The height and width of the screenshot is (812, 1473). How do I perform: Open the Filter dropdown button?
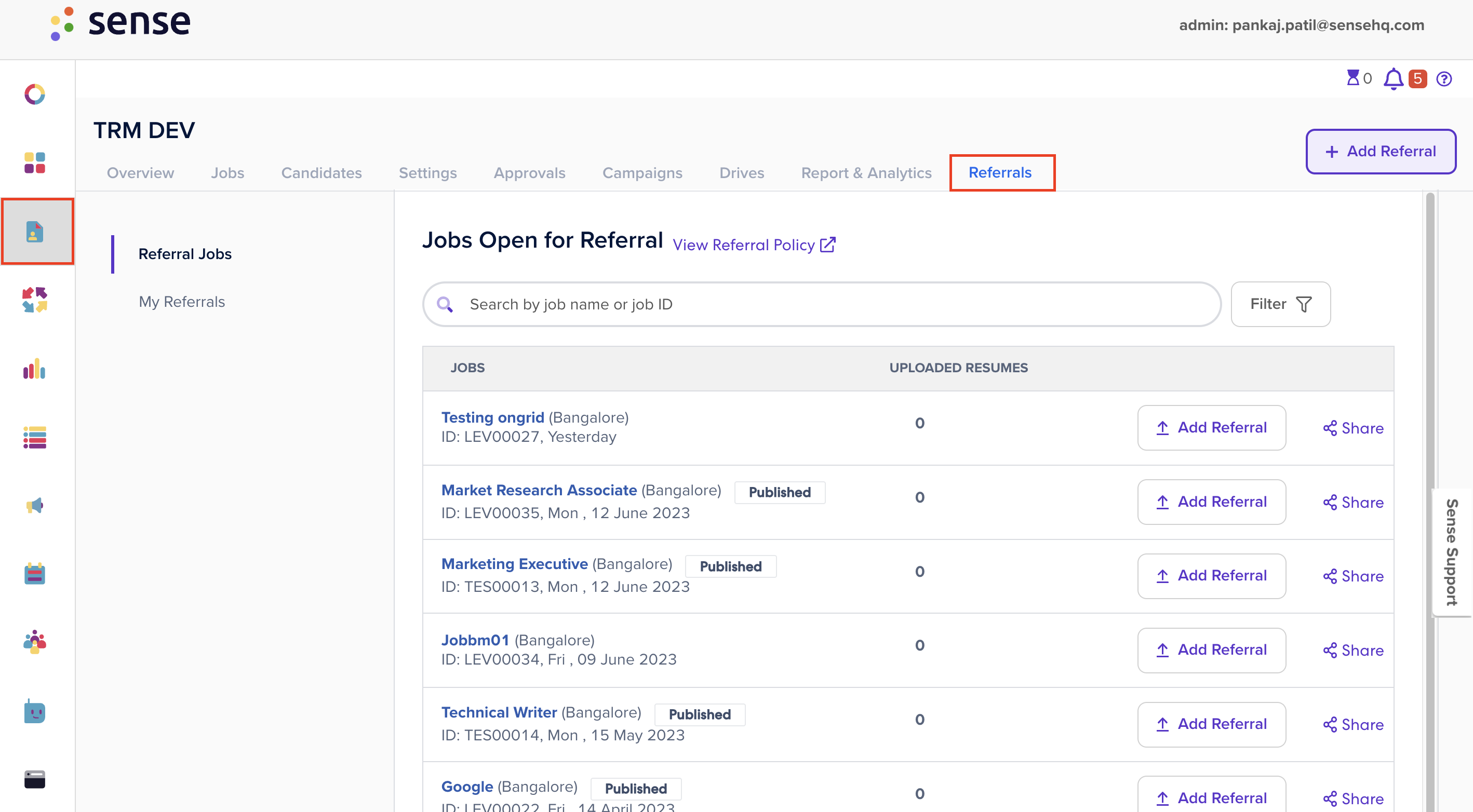click(1280, 304)
